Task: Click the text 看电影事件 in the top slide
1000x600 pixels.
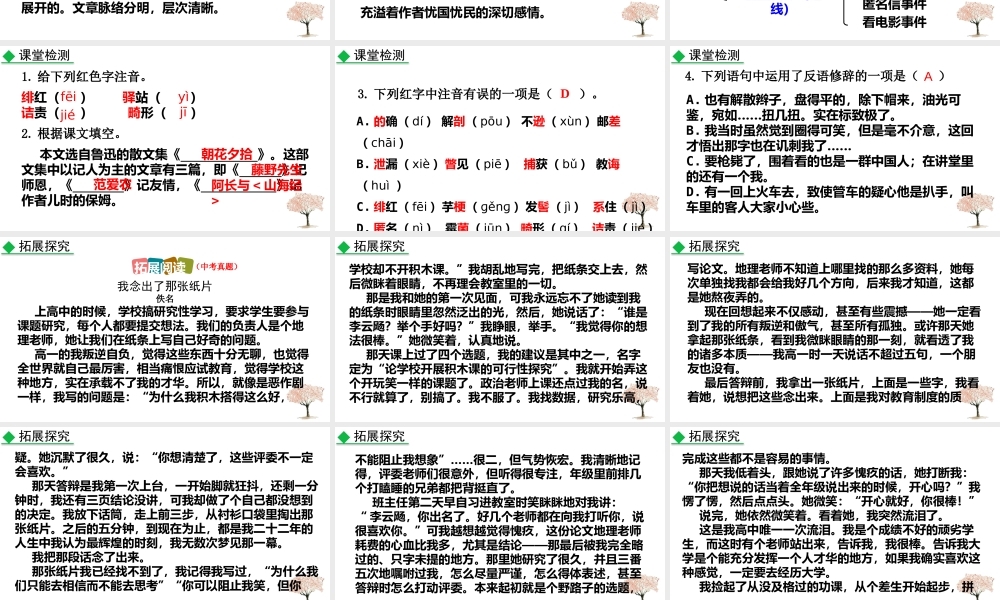Action: pos(894,22)
